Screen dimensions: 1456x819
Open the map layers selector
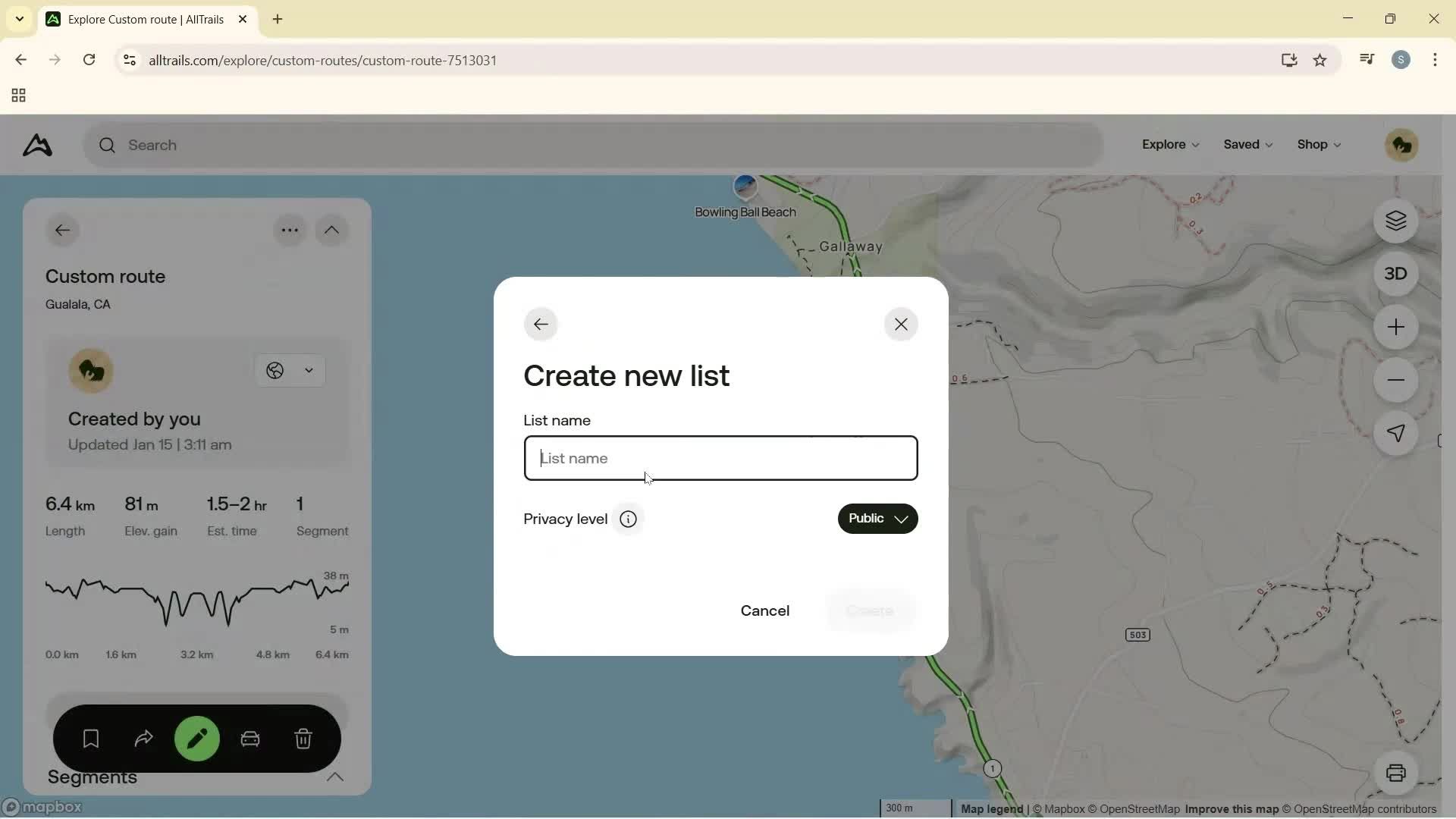pos(1396,221)
